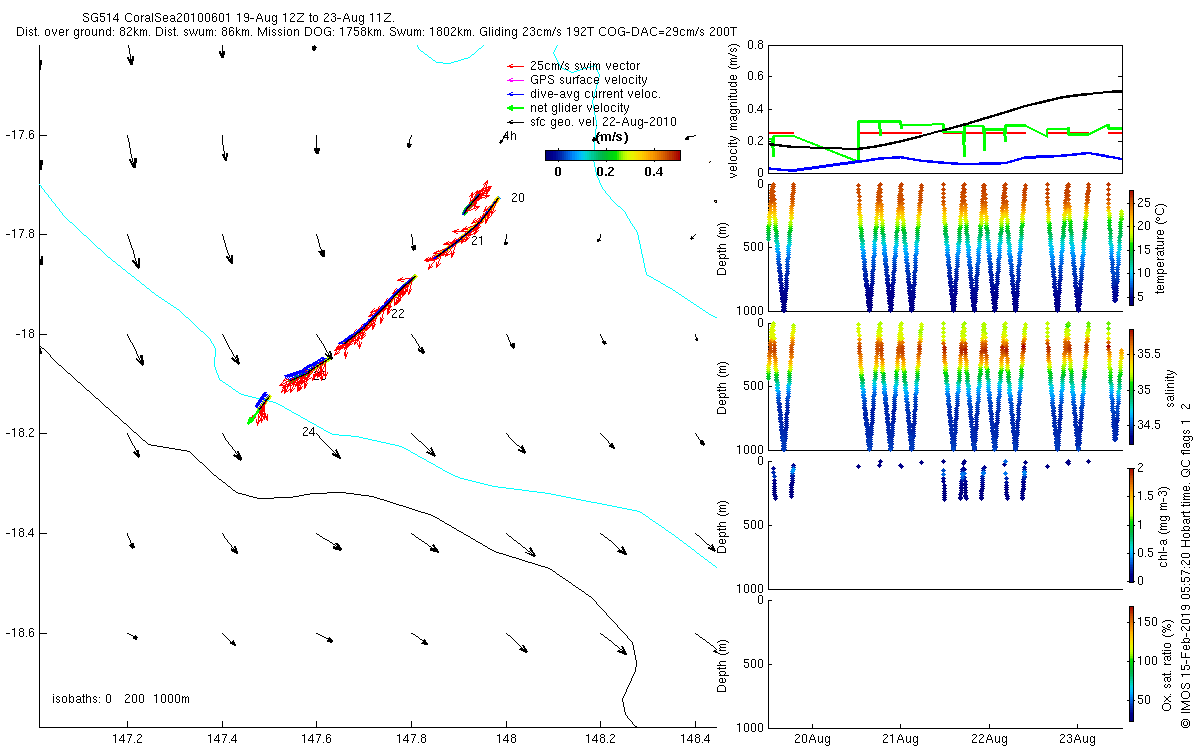This screenshot has width=1200, height=750.
Task: Select the salinity colorbar
Action: pyautogui.click(x=1130, y=385)
